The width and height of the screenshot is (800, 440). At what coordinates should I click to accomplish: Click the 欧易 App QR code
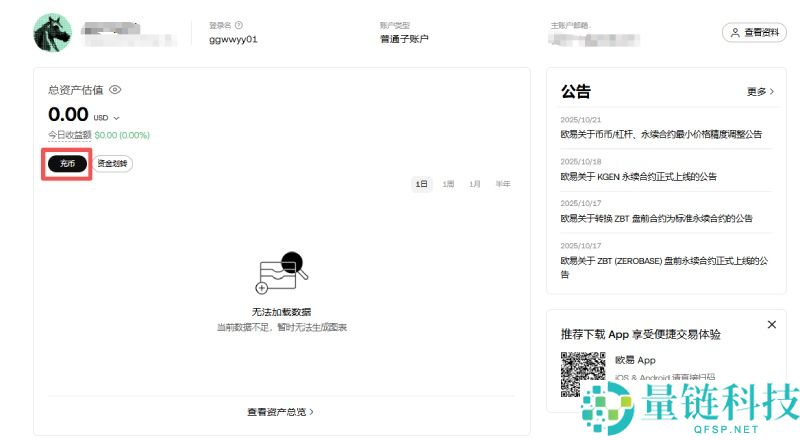[583, 374]
